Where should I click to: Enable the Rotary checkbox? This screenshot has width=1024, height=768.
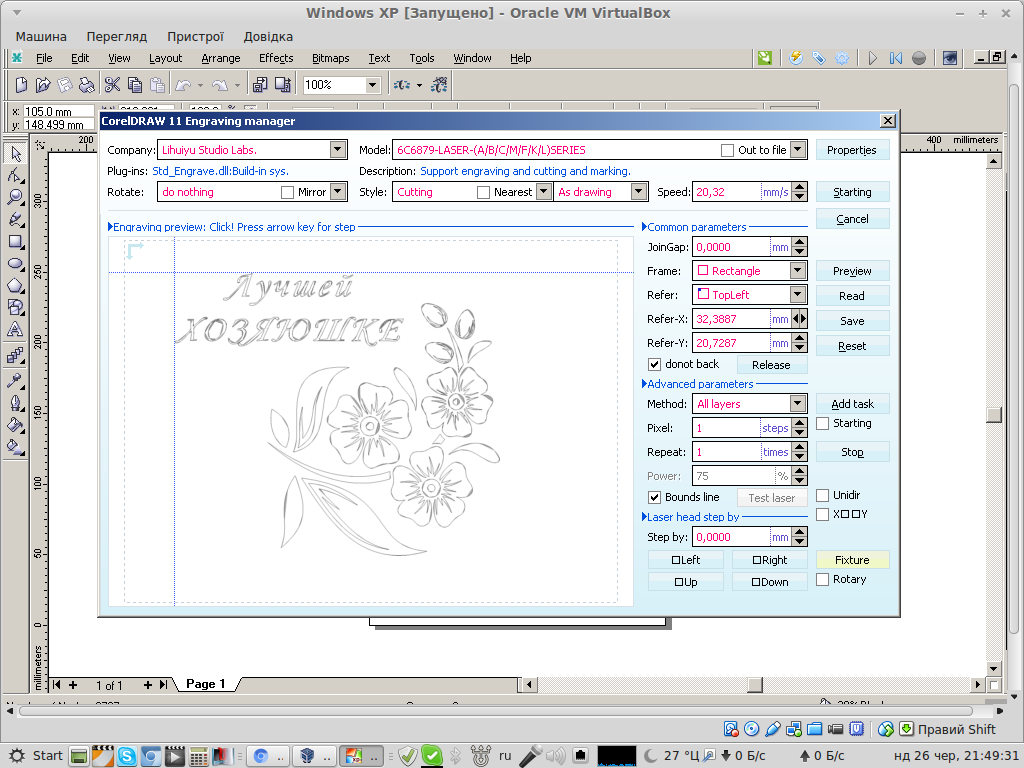(x=823, y=579)
